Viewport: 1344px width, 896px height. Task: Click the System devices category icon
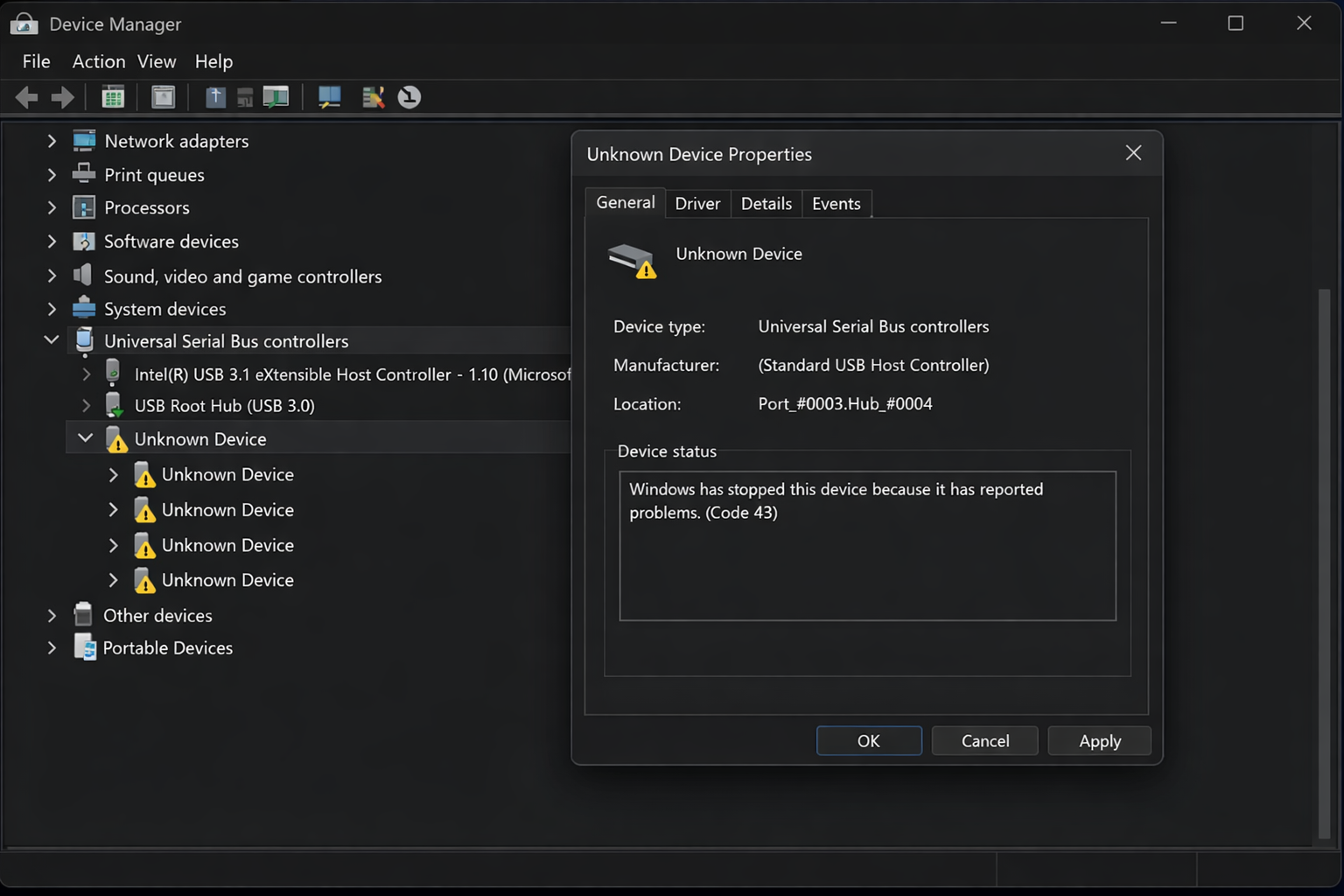point(85,308)
